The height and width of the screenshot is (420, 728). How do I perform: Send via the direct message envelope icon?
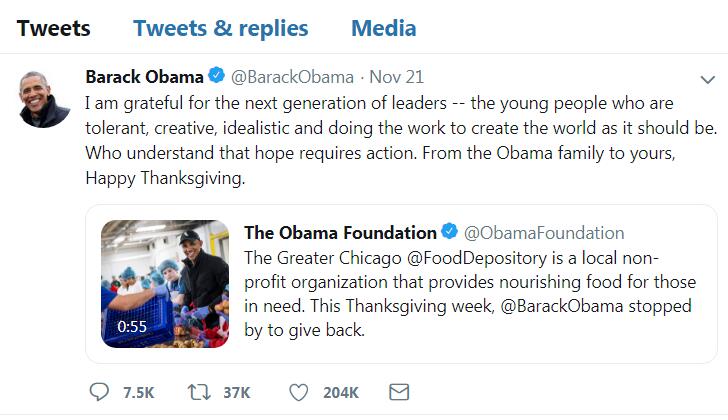tap(399, 392)
